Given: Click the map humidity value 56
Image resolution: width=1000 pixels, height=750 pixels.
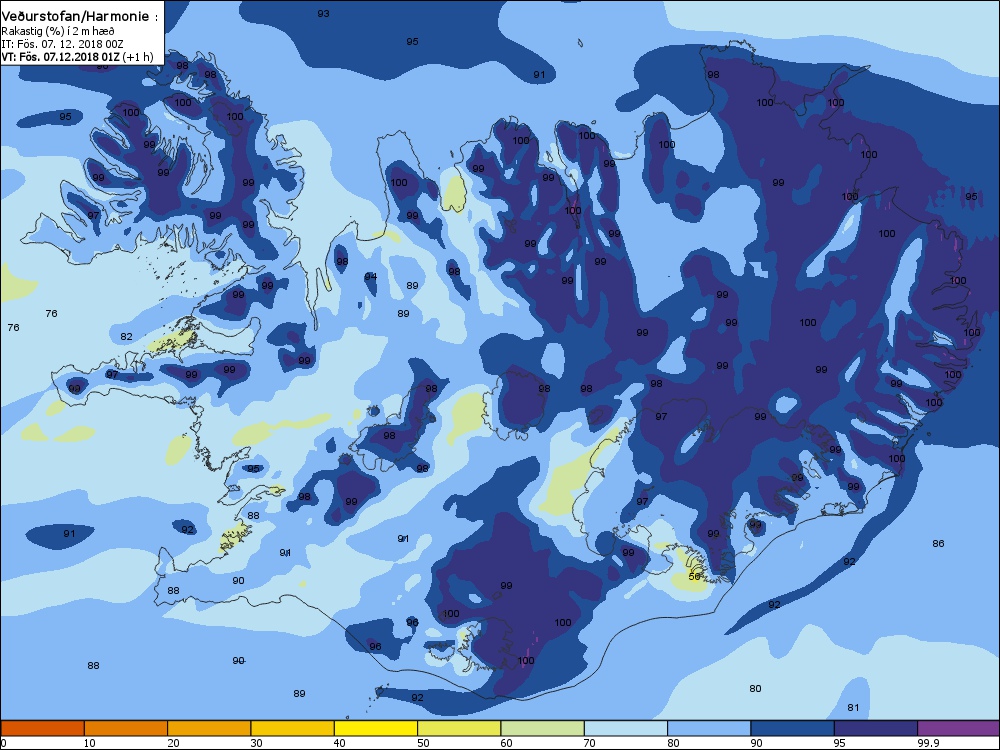Looking at the screenshot, I should tap(695, 577).
